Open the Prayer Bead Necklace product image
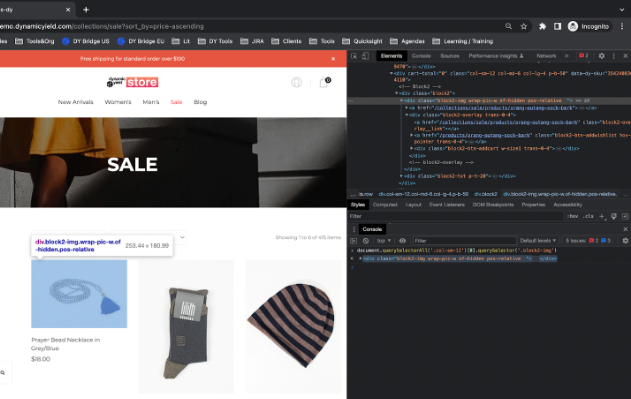Image resolution: width=631 pixels, height=399 pixels. 79,294
